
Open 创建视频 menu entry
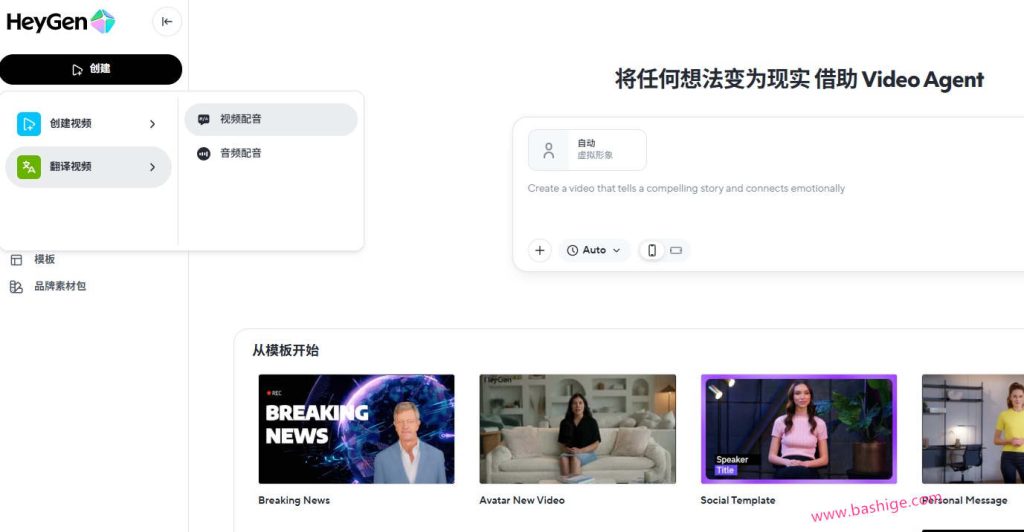(88, 124)
